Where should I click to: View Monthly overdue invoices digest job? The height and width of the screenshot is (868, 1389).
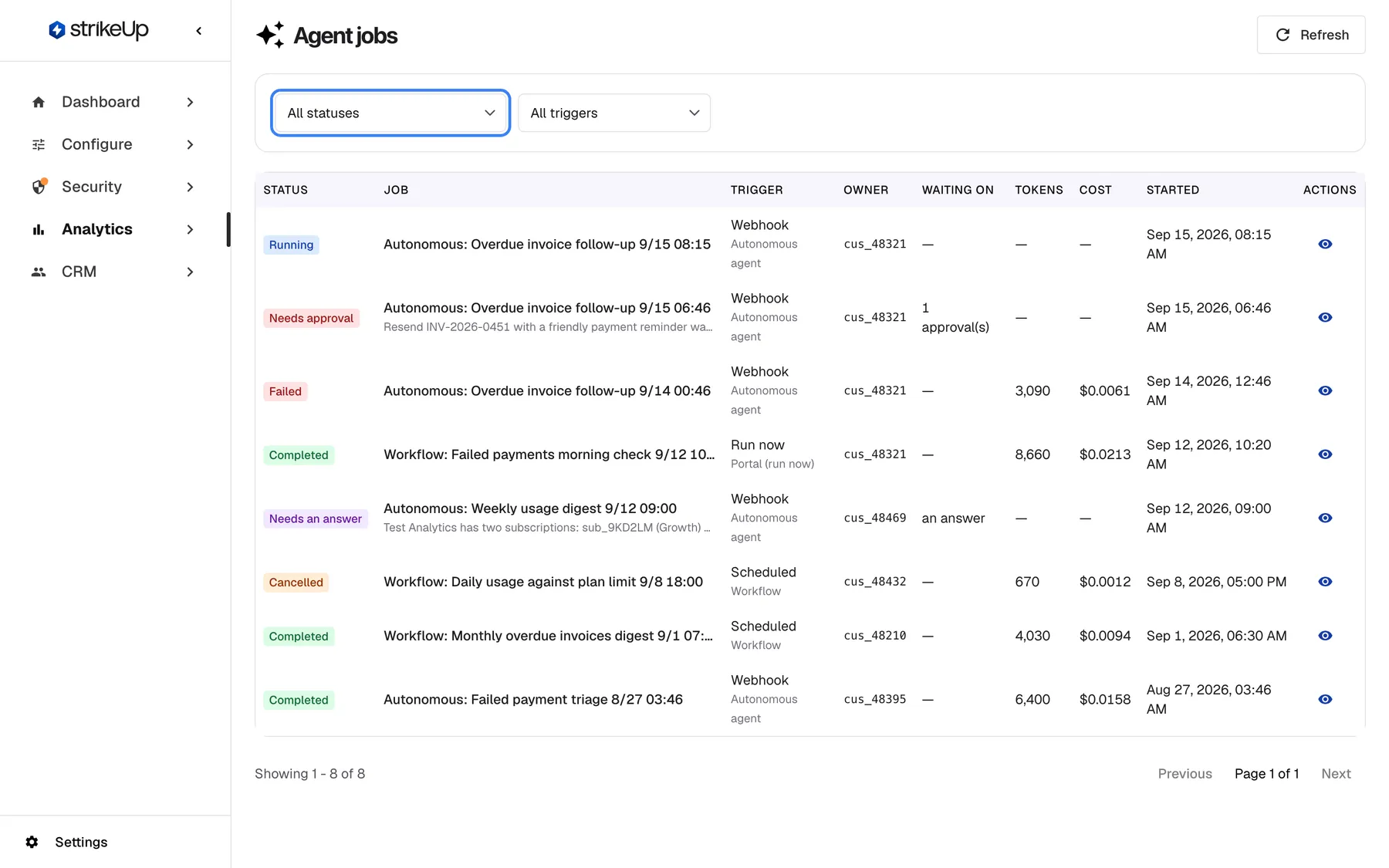(x=1325, y=636)
